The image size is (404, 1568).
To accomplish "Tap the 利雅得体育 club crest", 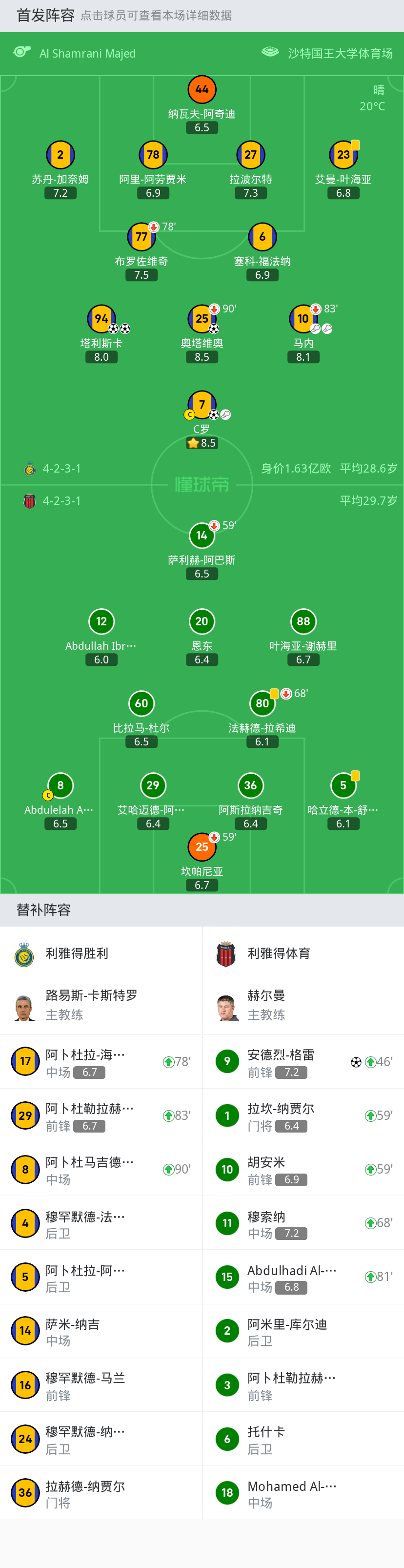I will tap(226, 954).
